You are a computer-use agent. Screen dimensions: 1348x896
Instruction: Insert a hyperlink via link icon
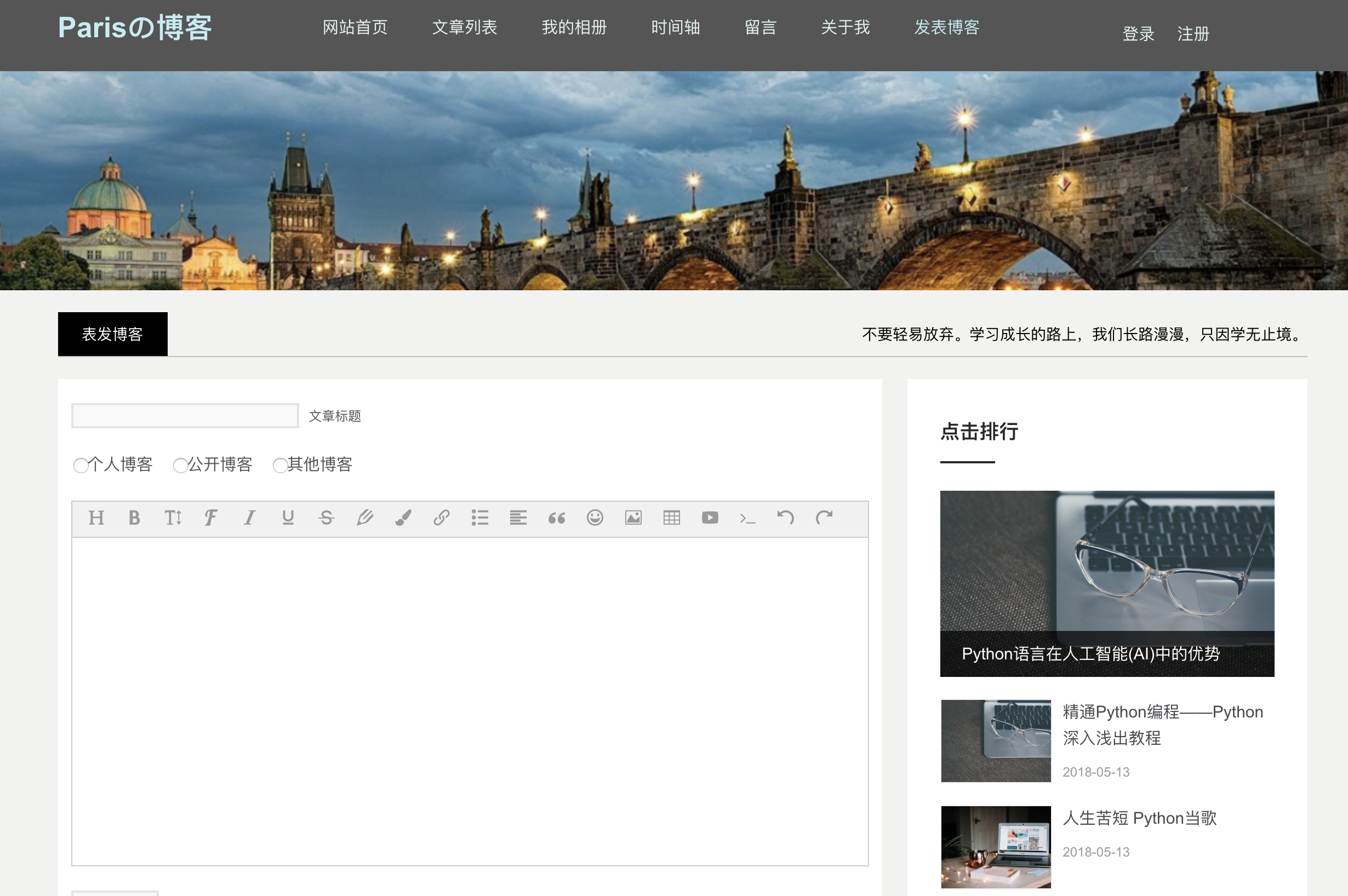(x=441, y=518)
